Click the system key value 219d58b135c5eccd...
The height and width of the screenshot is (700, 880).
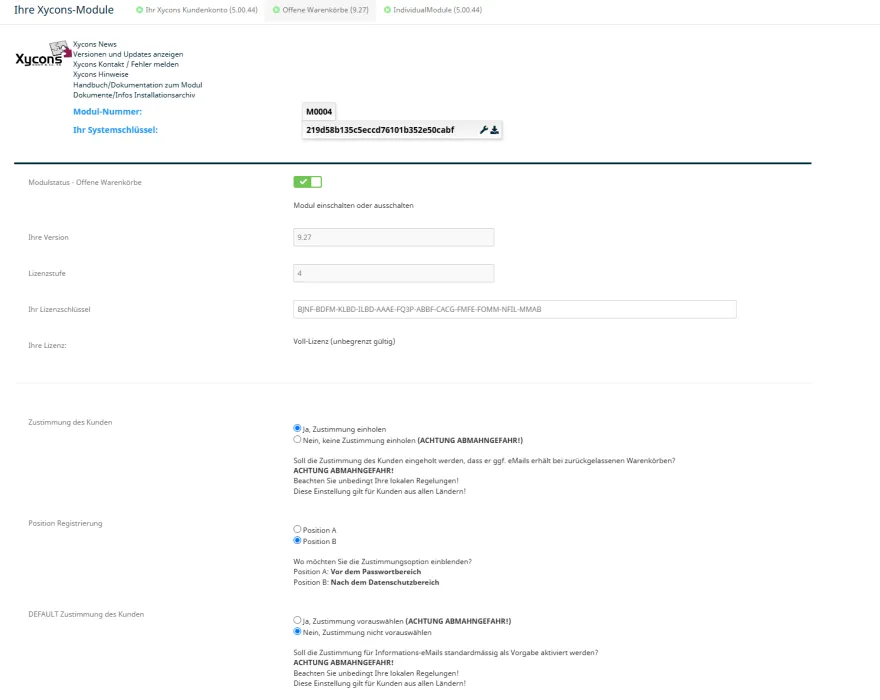click(380, 130)
